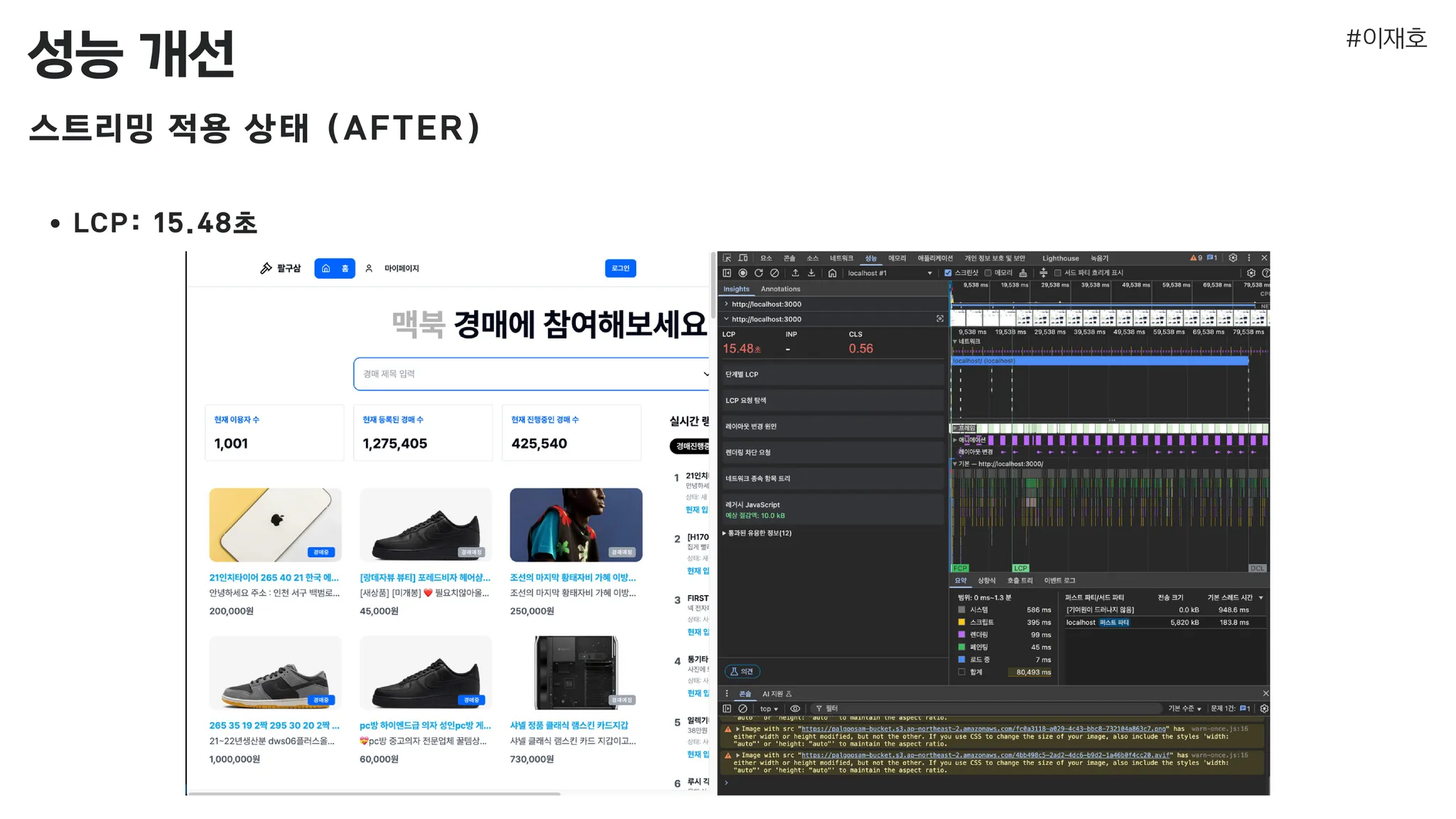
Task: Expand 통과된 유용한 정보(12) section
Action: click(x=757, y=532)
